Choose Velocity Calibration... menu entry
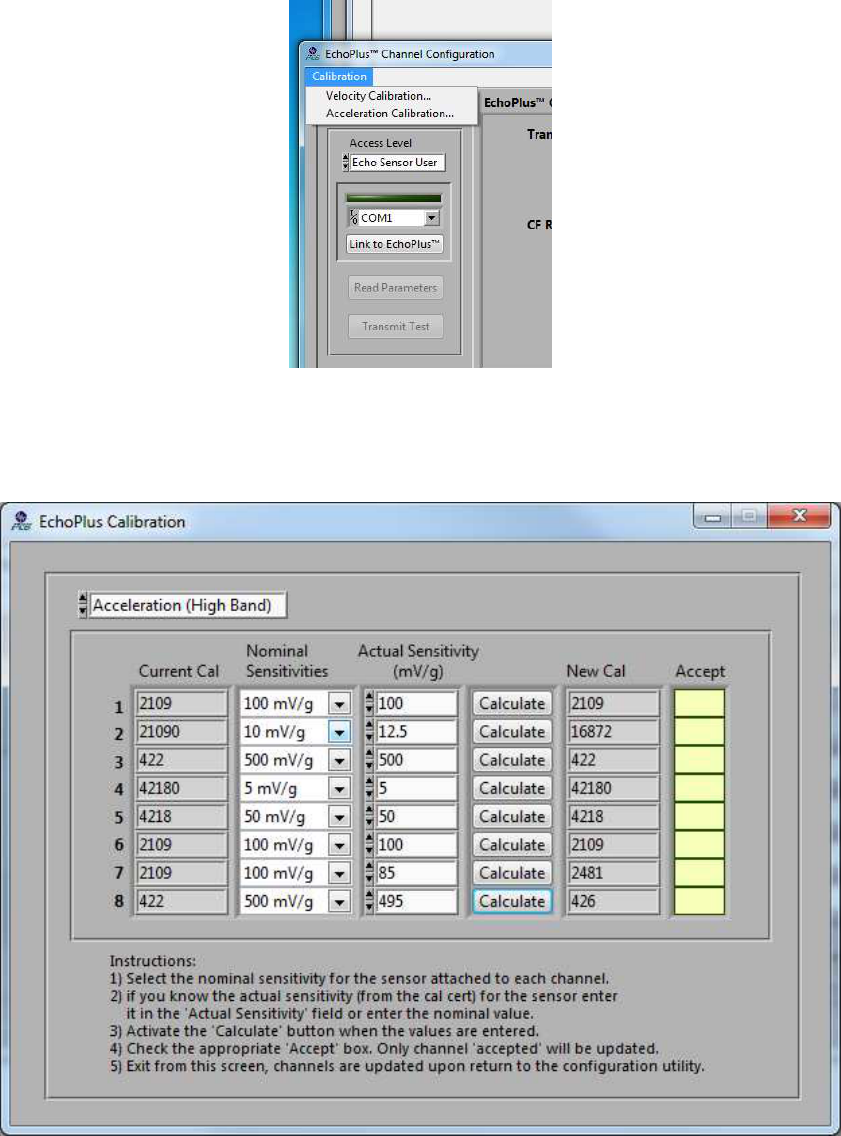Screen dimensions: 841x1136 (378, 96)
